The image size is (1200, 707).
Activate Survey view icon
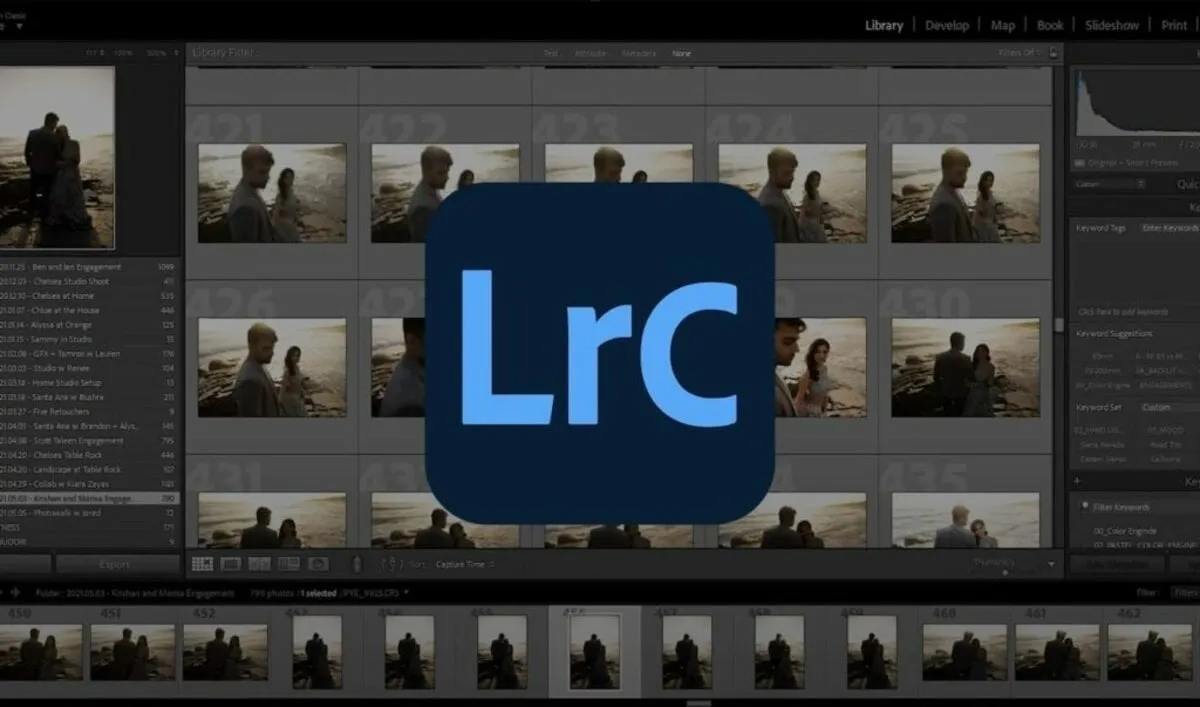click(x=289, y=563)
